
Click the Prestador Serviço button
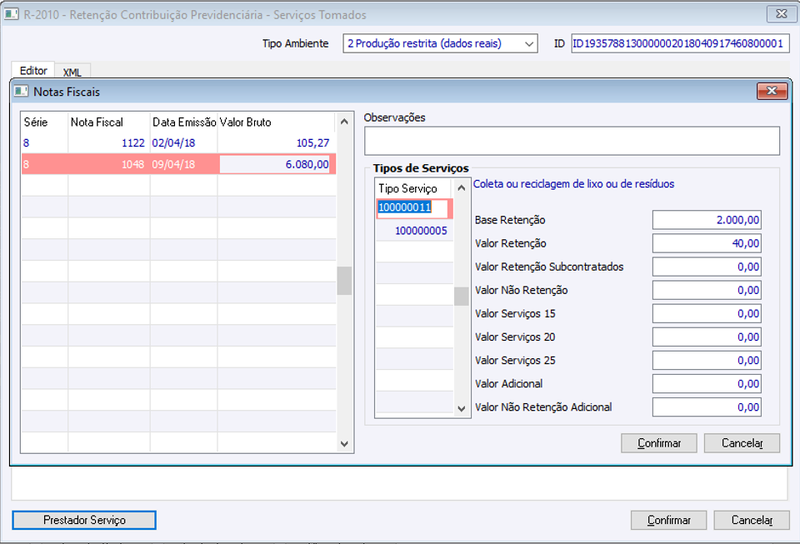coord(84,520)
